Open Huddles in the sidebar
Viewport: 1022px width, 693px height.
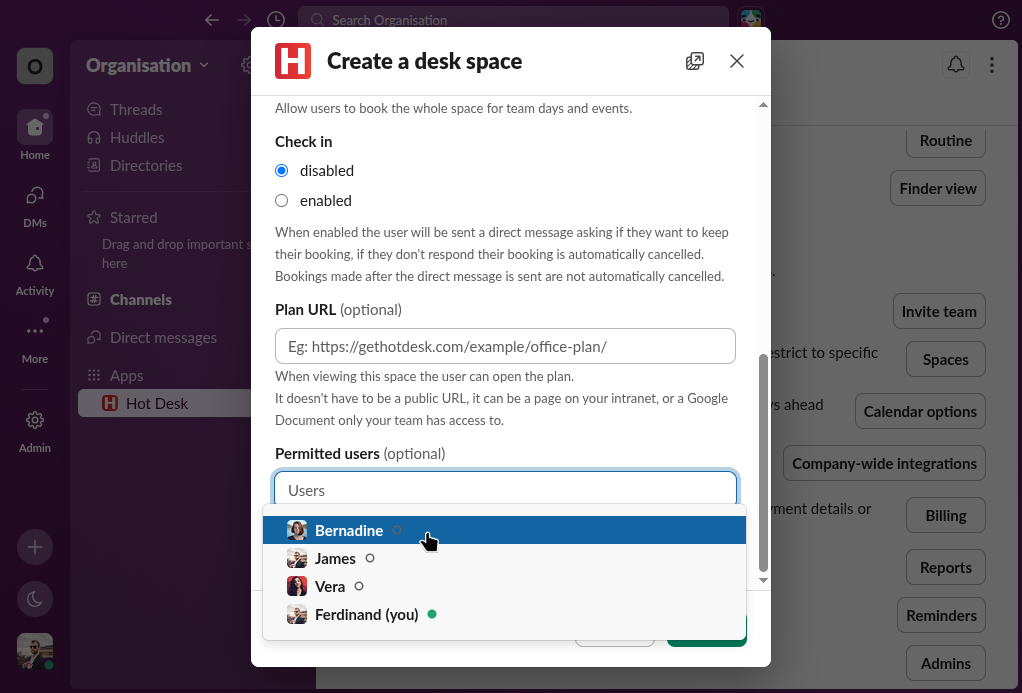[x=137, y=138]
